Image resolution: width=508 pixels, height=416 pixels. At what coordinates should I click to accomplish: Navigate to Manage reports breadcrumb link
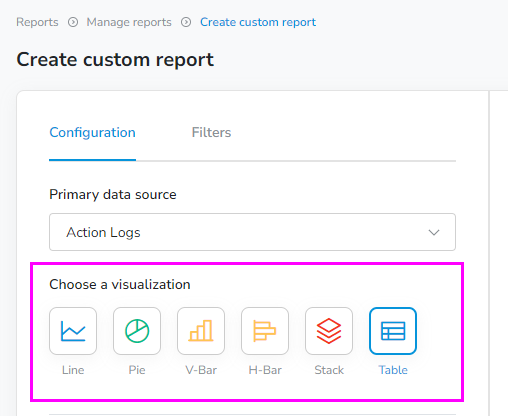pos(129,22)
